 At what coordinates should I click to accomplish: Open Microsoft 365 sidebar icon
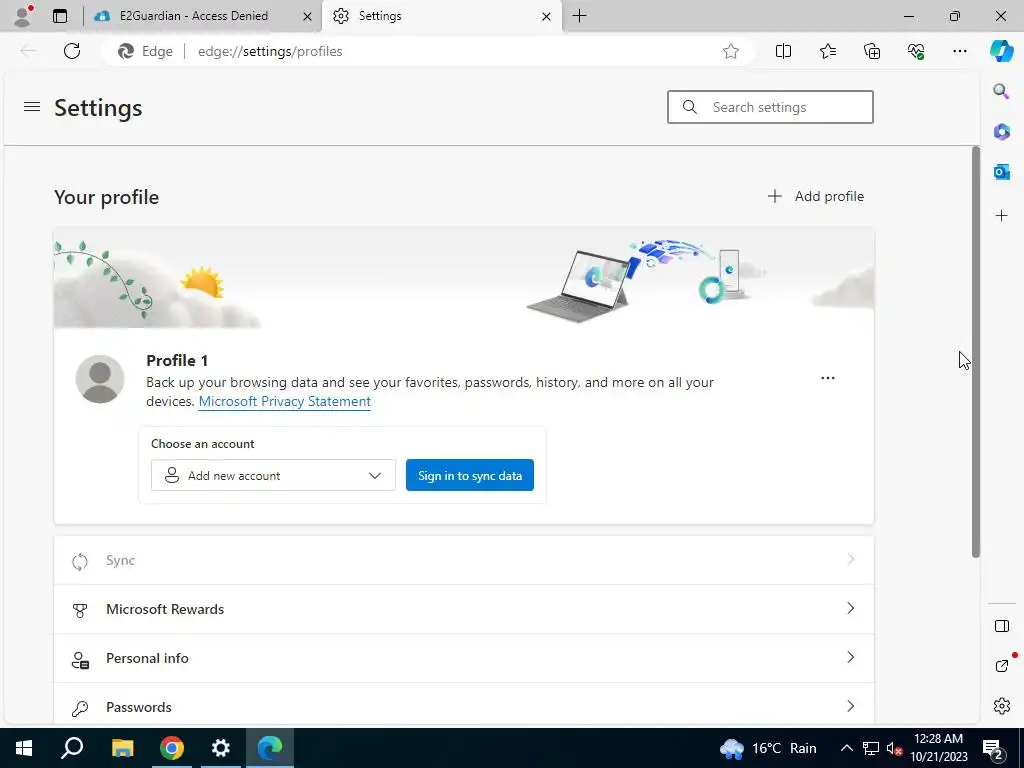click(1001, 131)
